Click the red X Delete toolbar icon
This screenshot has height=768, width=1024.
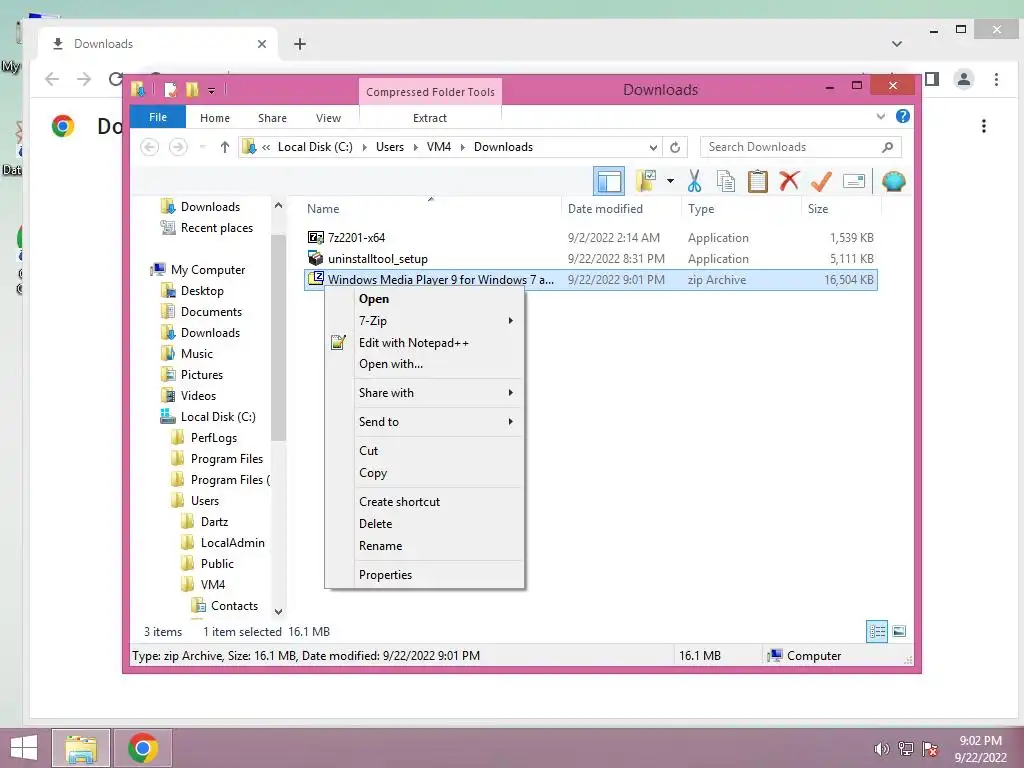pyautogui.click(x=789, y=180)
